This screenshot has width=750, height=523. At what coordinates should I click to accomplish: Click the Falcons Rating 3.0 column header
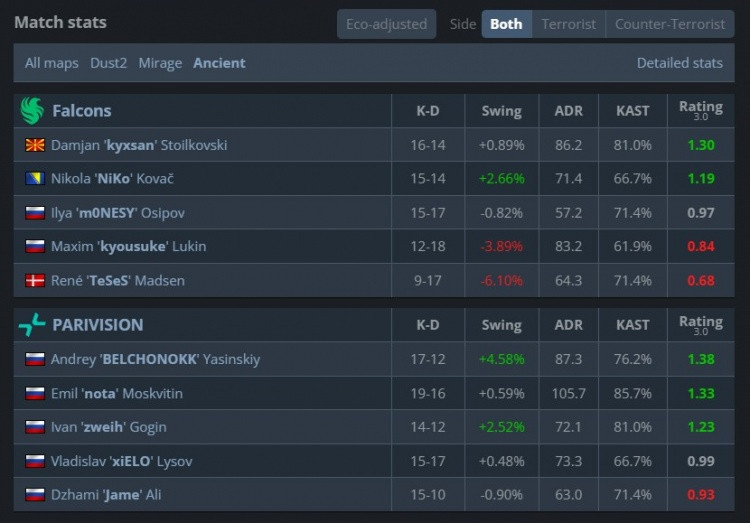700,110
